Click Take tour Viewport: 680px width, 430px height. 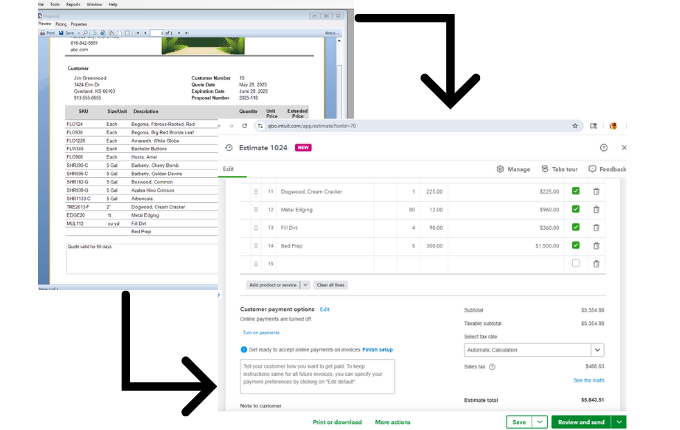[x=559, y=169]
